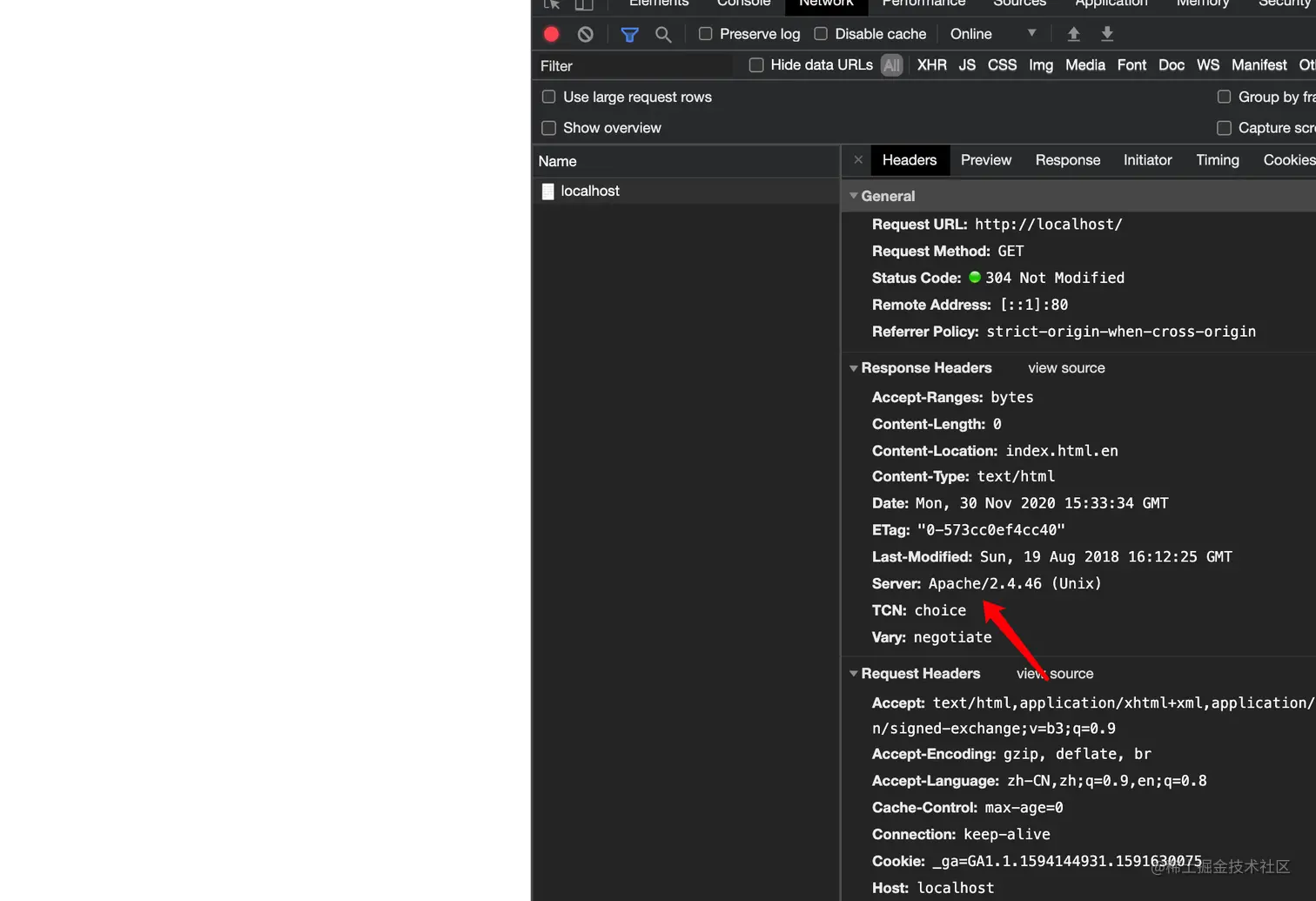Click the Remote Address value [::1]:80

point(1034,305)
